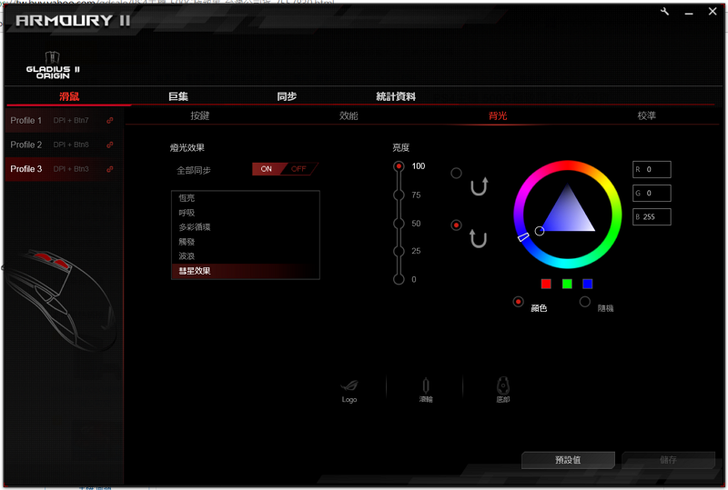
Task: Choose the 彗星效果 comet lighting effect
Action: 246,271
